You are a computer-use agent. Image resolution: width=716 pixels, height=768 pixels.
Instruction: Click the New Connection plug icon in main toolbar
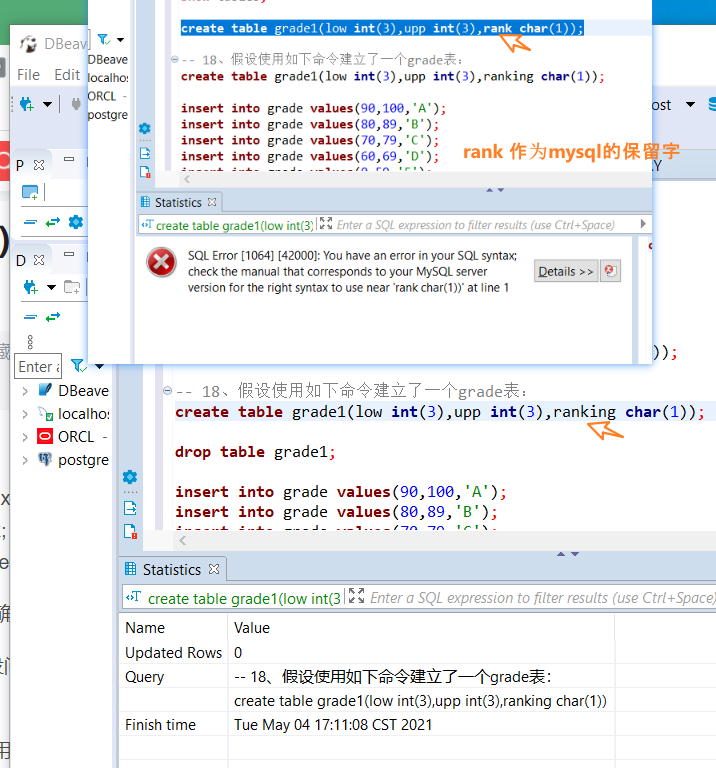point(27,104)
